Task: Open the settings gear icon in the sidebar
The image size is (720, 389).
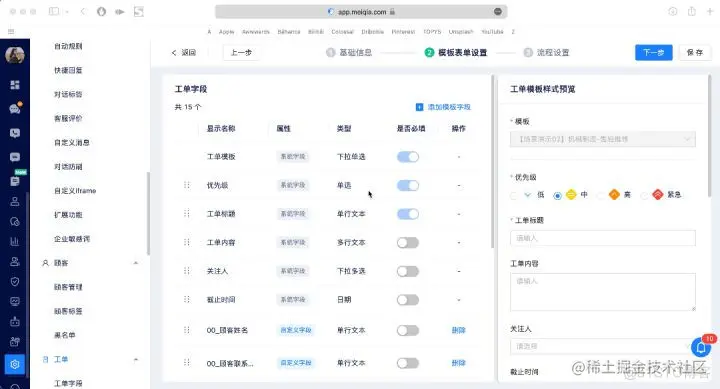Action: (x=15, y=364)
